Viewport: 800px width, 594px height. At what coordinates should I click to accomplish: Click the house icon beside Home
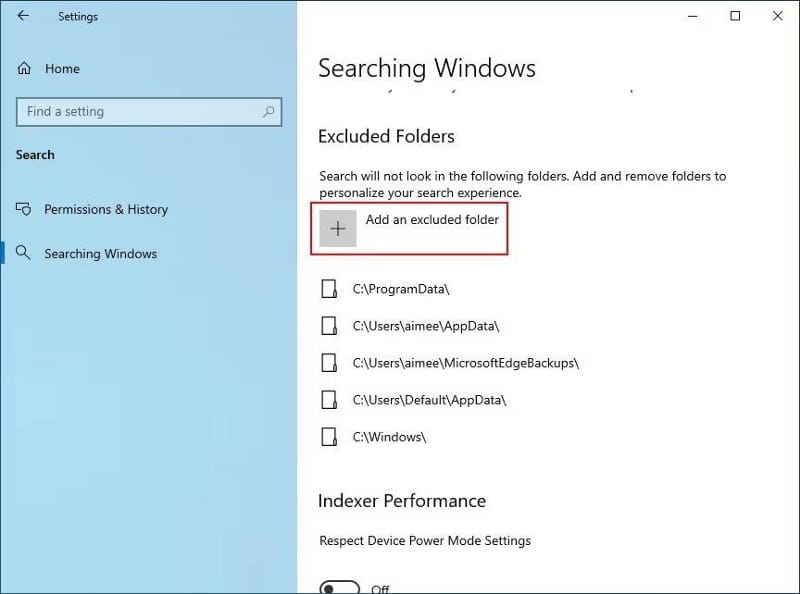(24, 68)
